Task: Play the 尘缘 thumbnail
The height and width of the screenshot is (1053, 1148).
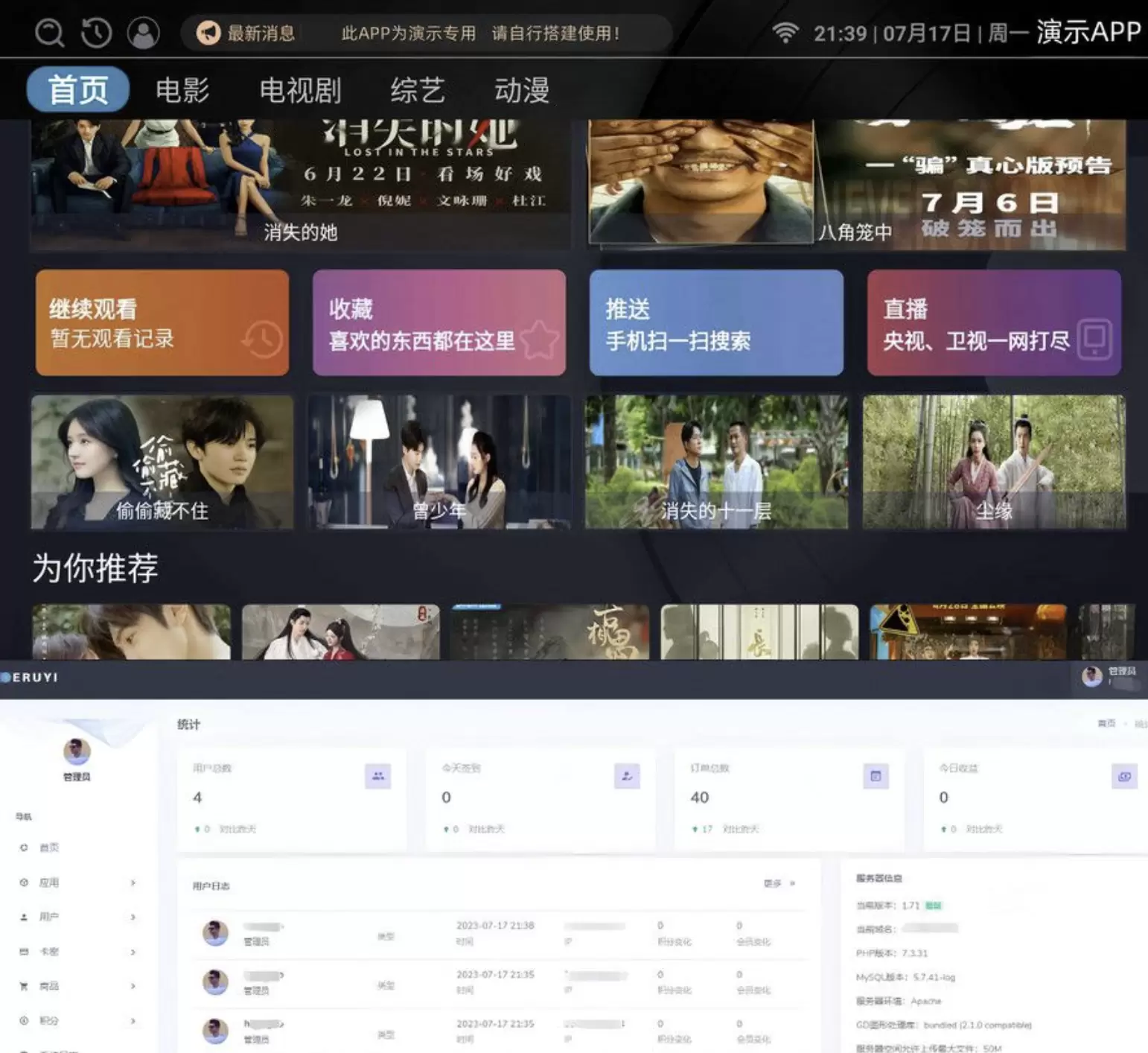Action: coord(994,462)
